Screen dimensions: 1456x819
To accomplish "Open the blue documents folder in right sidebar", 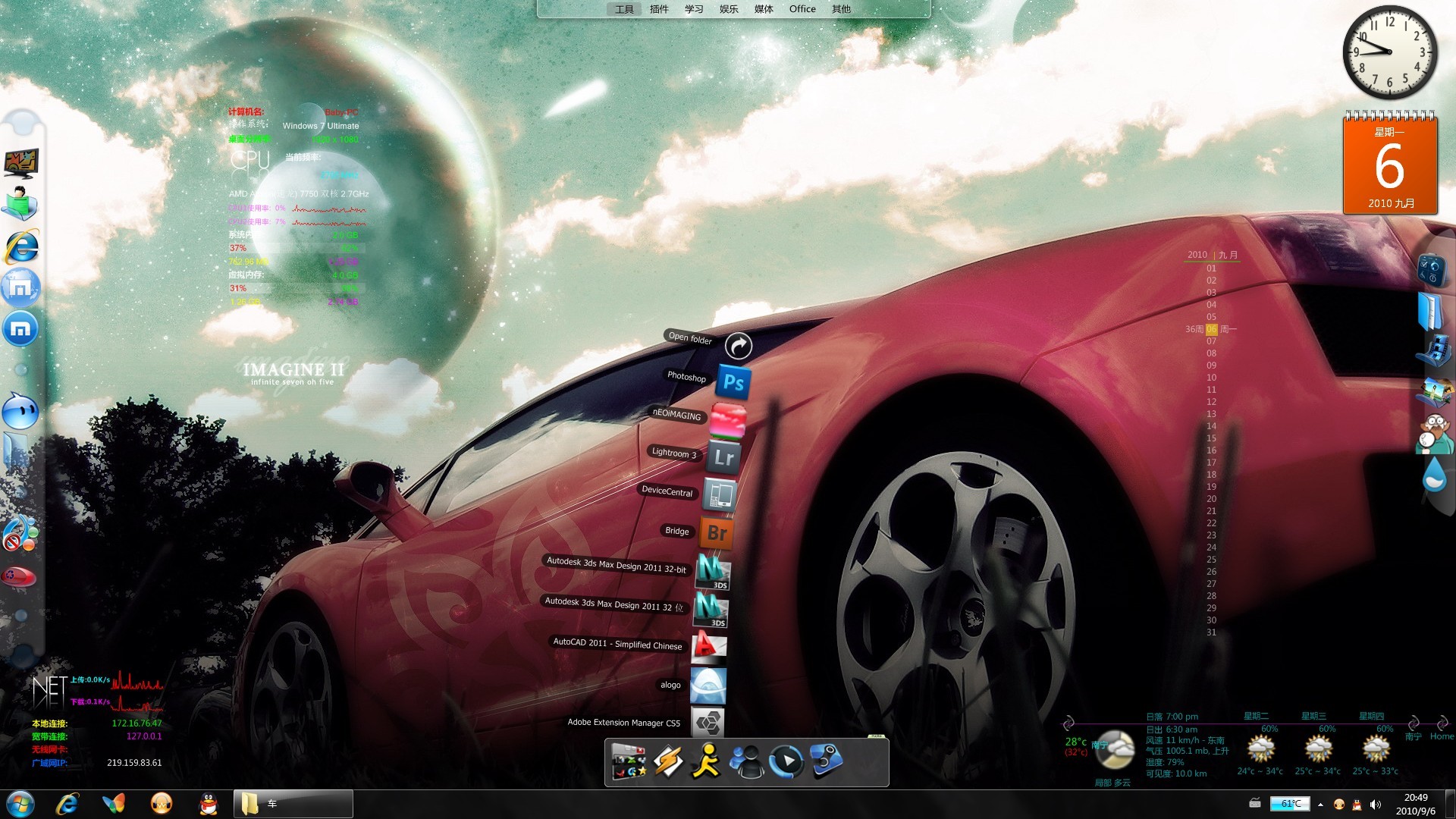I will (1430, 311).
